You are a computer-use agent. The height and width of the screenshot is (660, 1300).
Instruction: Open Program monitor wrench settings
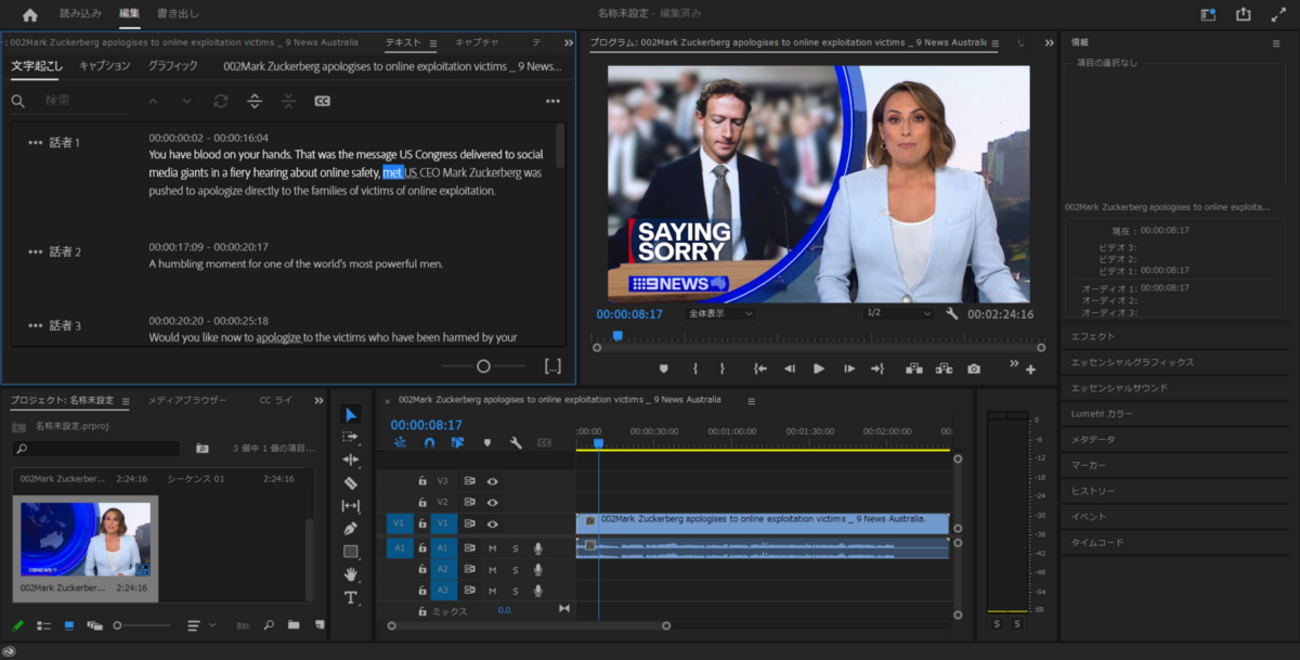(x=952, y=313)
